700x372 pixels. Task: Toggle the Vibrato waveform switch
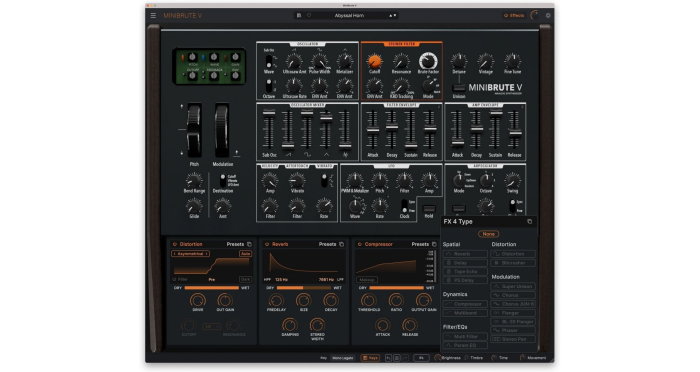[325, 180]
